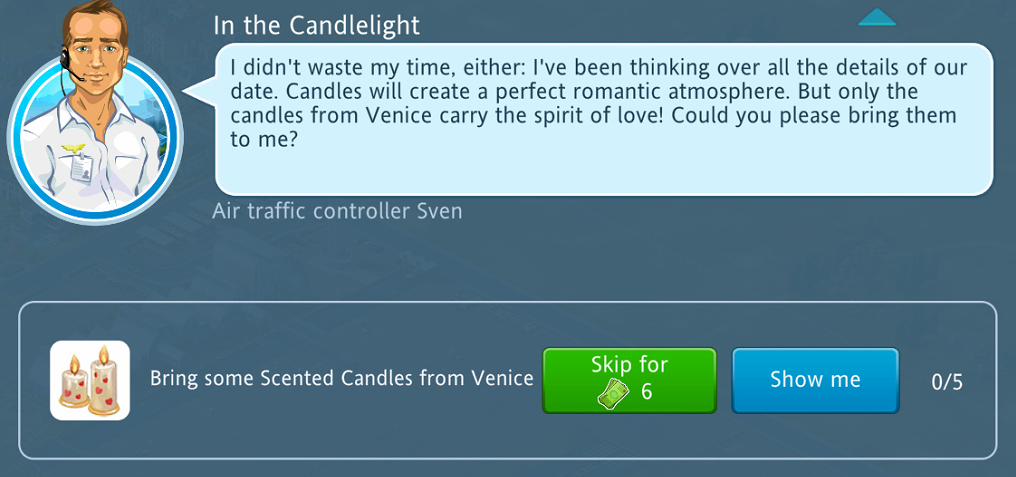Tap the 0/5 progress counter
Image resolution: width=1016 pixels, height=477 pixels.
947,382
